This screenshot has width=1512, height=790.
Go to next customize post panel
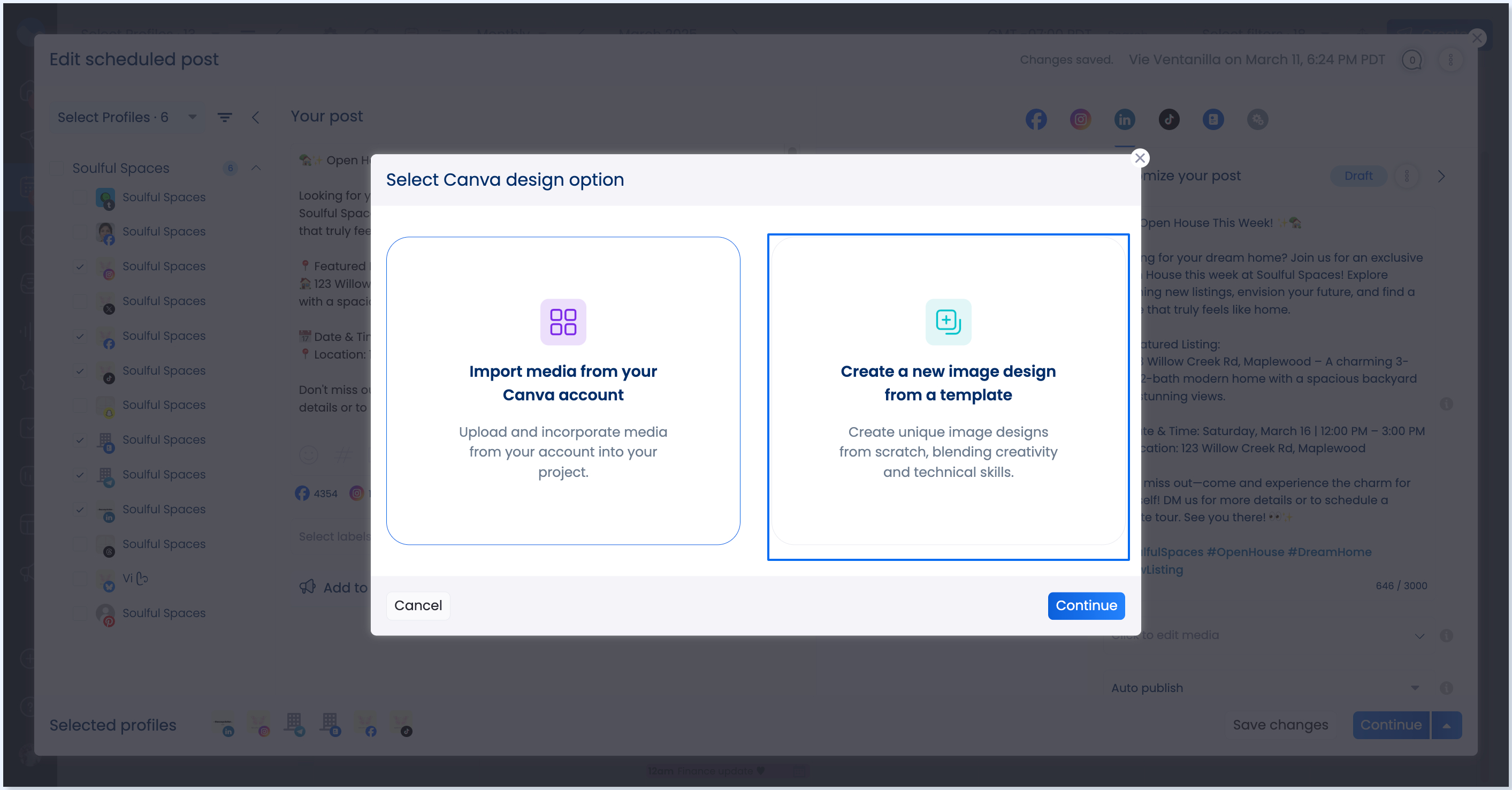(x=1441, y=176)
